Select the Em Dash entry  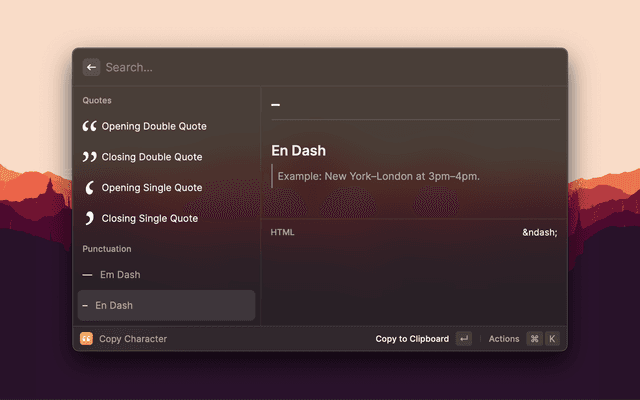119,274
